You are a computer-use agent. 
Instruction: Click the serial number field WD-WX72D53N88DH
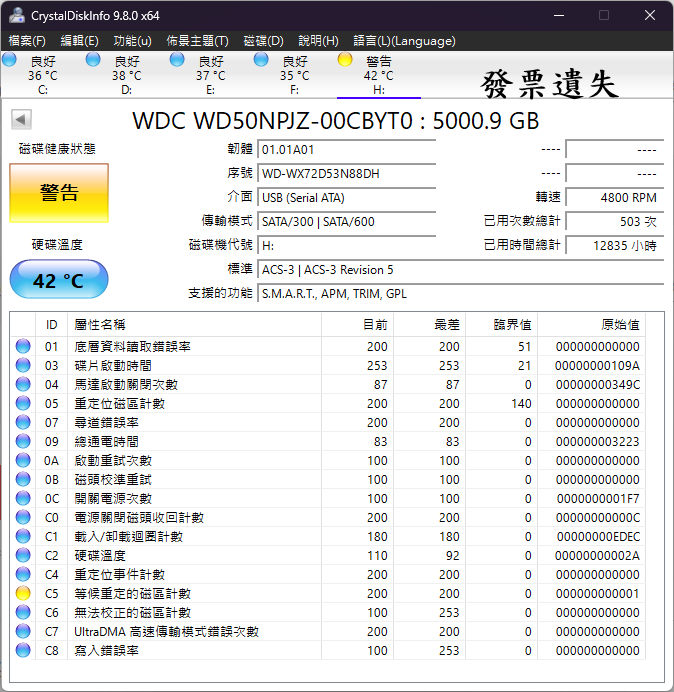tap(346, 173)
